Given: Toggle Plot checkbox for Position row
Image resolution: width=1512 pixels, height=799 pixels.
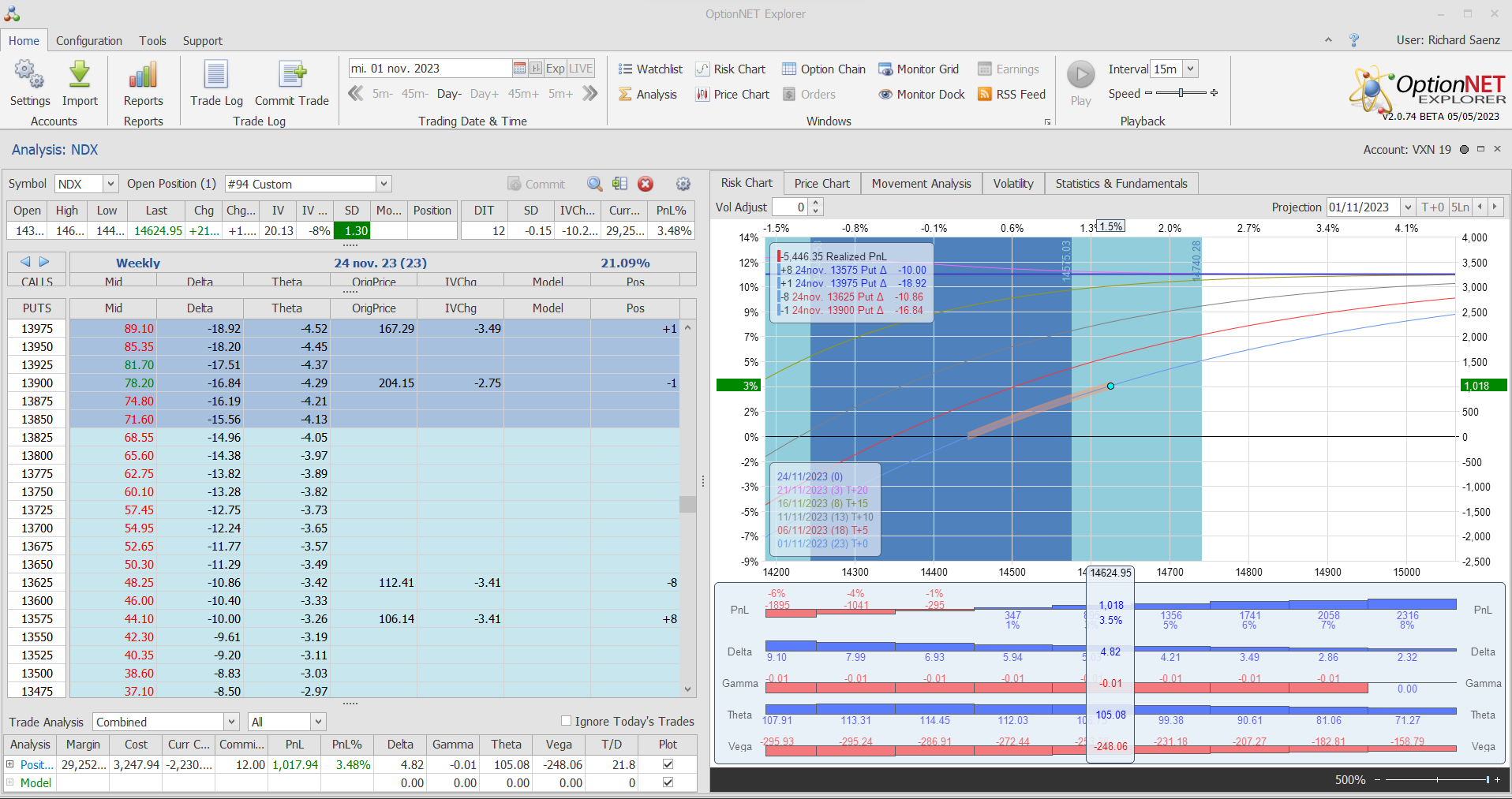Looking at the screenshot, I should click(668, 764).
